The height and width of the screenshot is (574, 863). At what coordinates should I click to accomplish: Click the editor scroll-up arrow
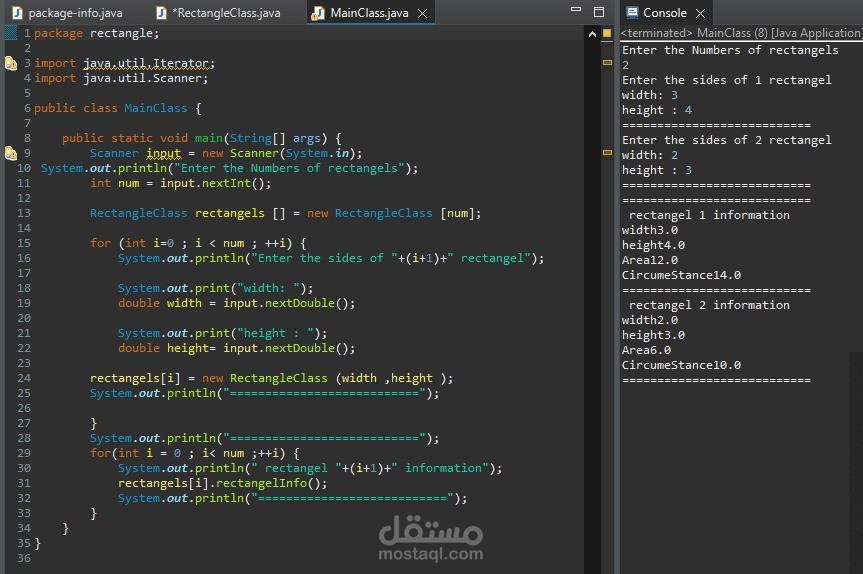coord(592,34)
